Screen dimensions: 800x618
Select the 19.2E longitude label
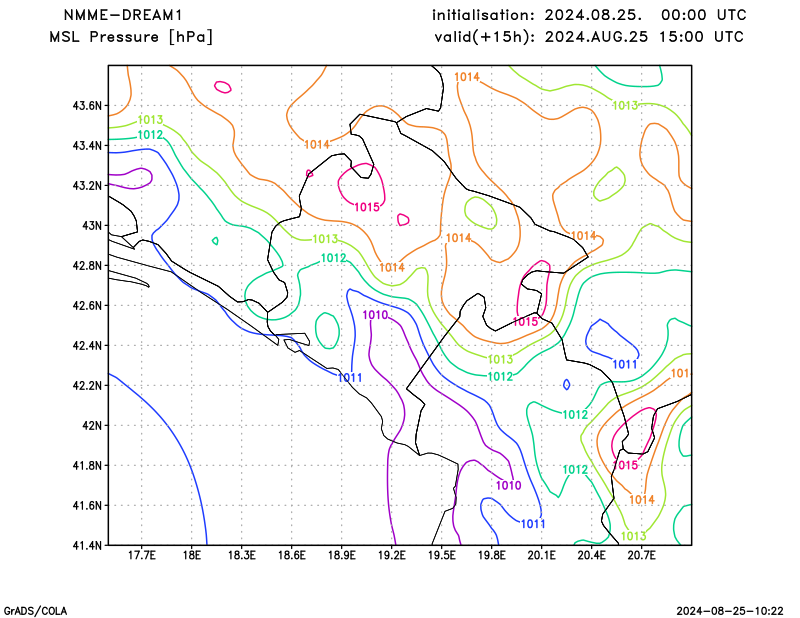391,555
